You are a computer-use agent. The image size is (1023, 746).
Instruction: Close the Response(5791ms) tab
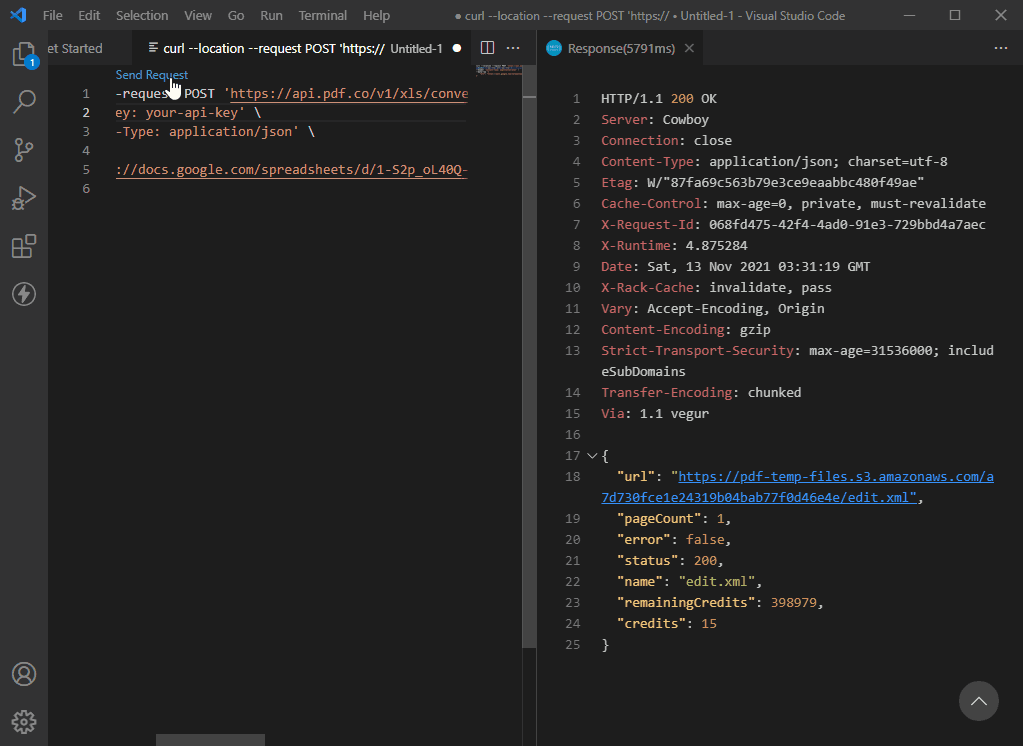point(689,48)
